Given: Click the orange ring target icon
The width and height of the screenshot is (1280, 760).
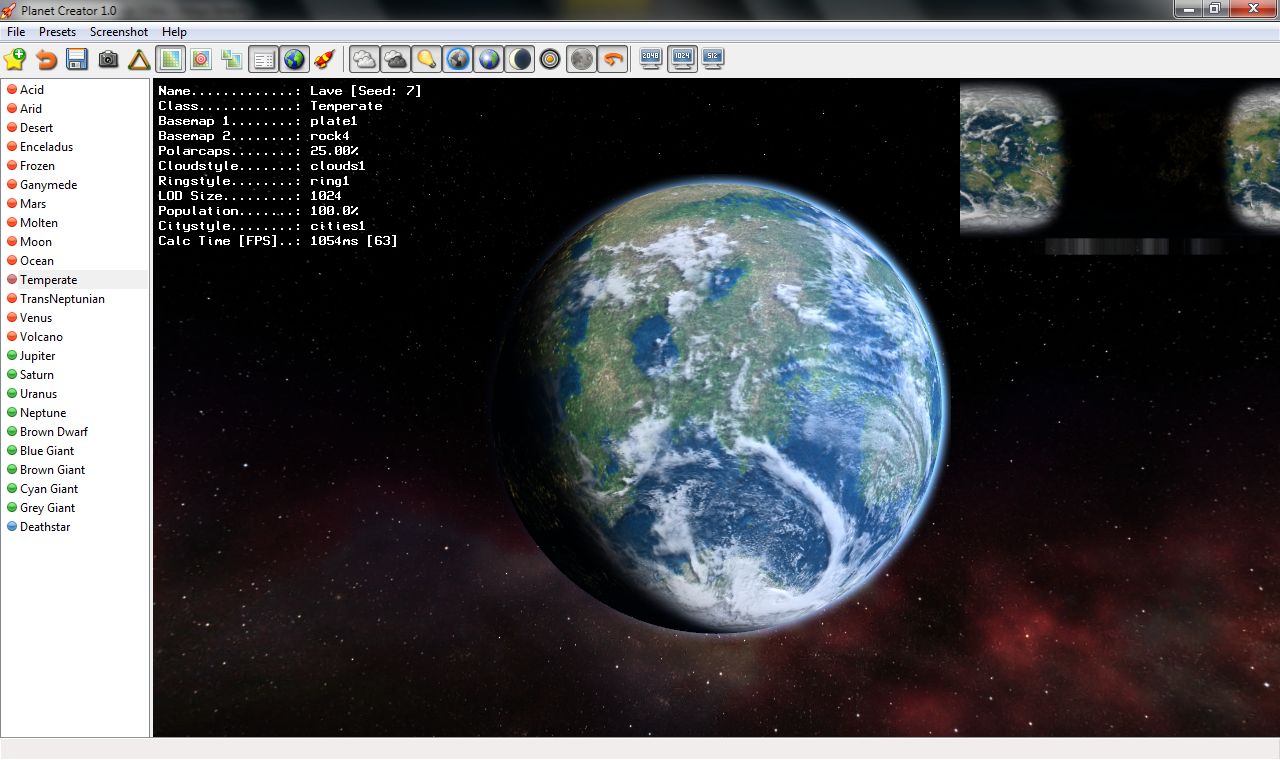Looking at the screenshot, I should (x=550, y=60).
